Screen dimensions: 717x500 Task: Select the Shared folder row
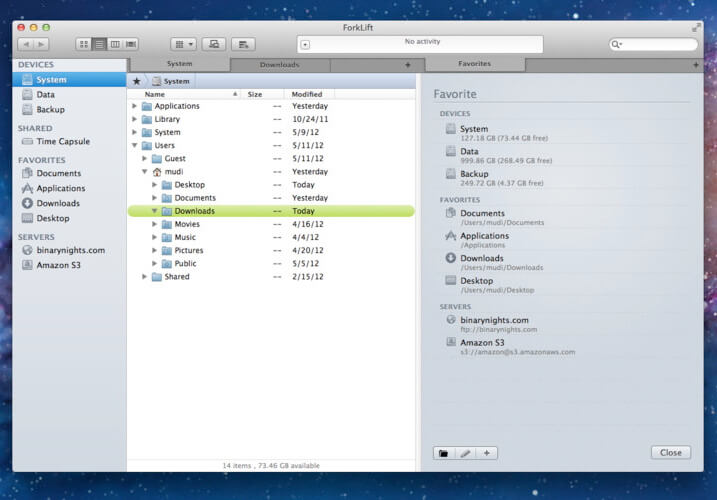point(271,277)
